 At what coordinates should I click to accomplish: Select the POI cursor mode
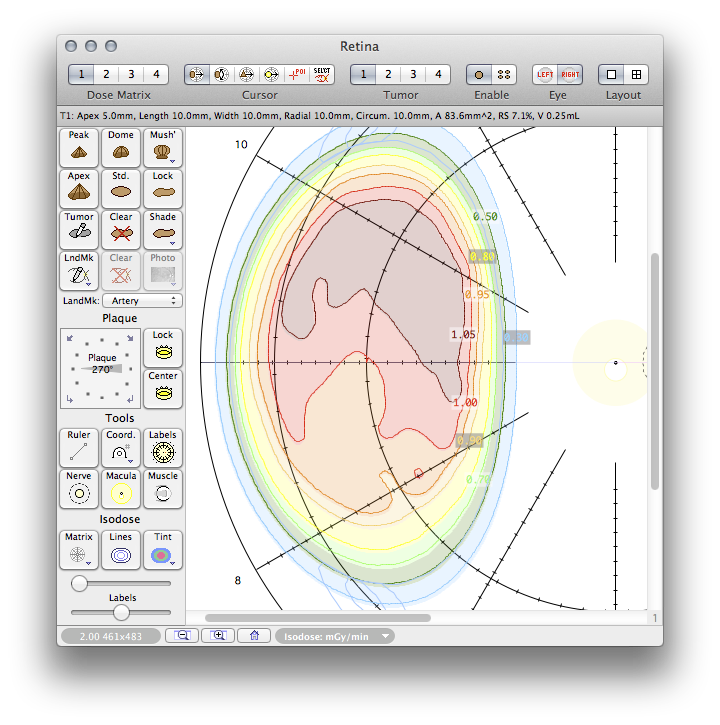(x=296, y=74)
